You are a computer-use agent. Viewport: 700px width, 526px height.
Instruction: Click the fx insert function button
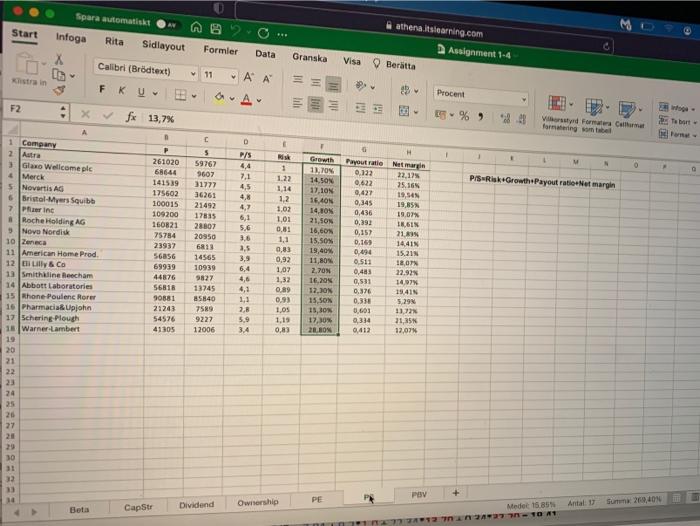click(x=130, y=117)
